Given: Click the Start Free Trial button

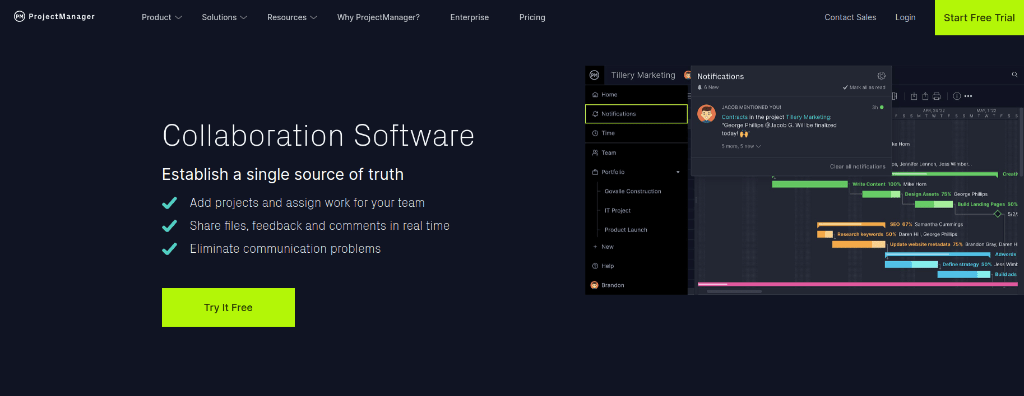Looking at the screenshot, I should click(980, 18).
